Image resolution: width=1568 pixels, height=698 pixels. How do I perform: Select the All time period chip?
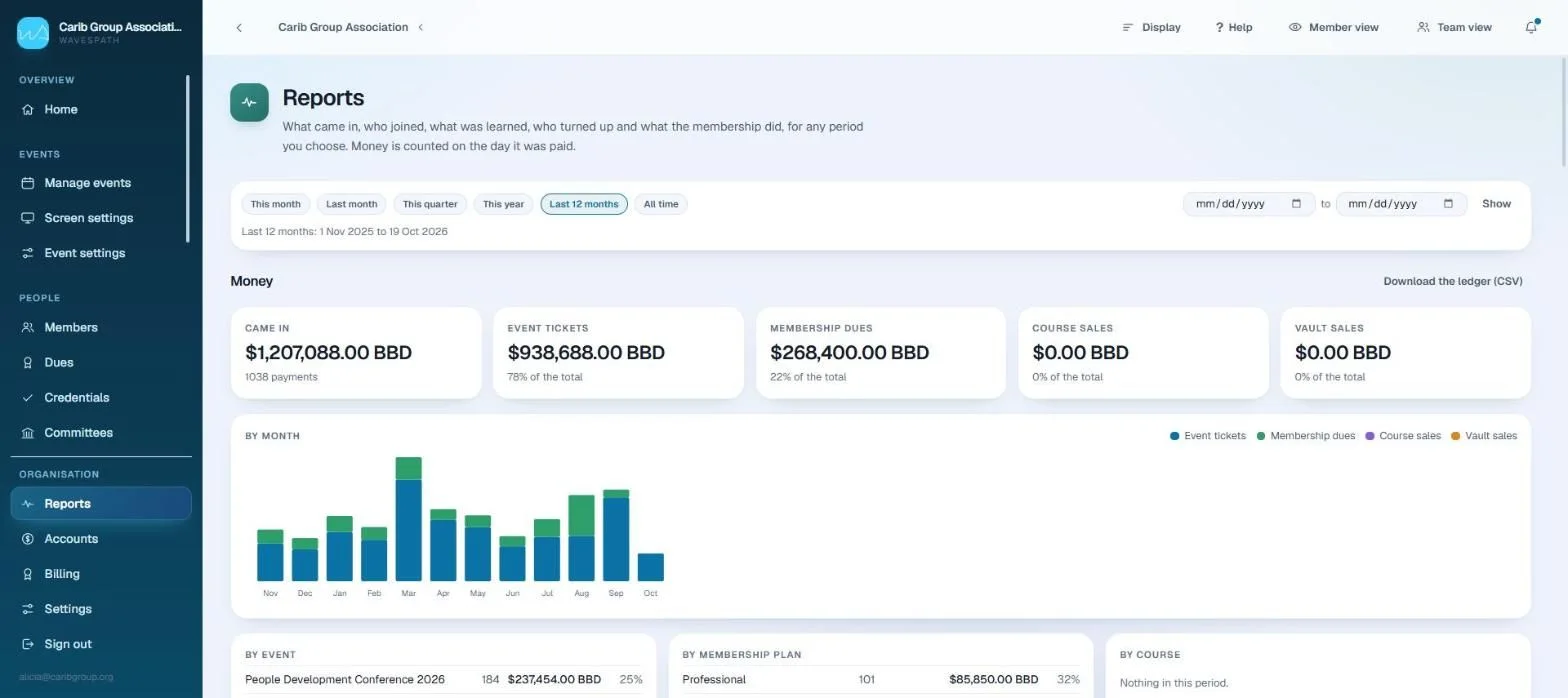661,204
